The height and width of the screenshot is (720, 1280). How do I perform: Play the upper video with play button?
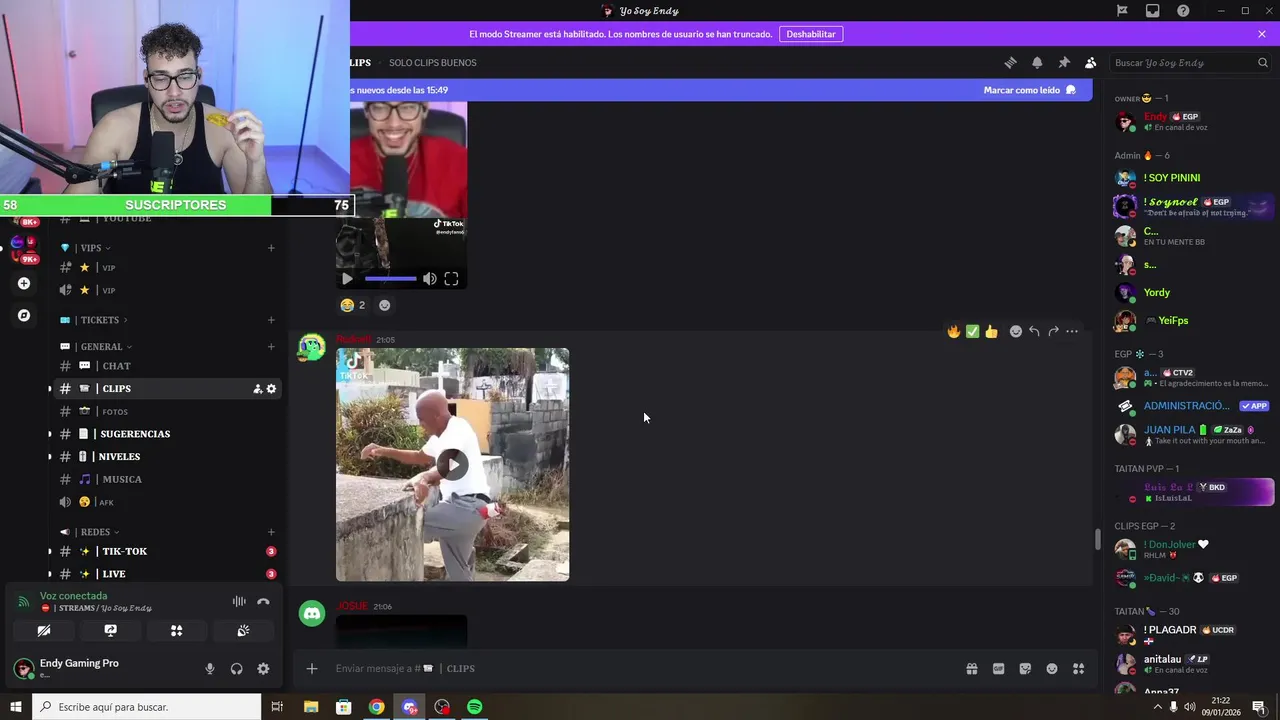(x=347, y=279)
